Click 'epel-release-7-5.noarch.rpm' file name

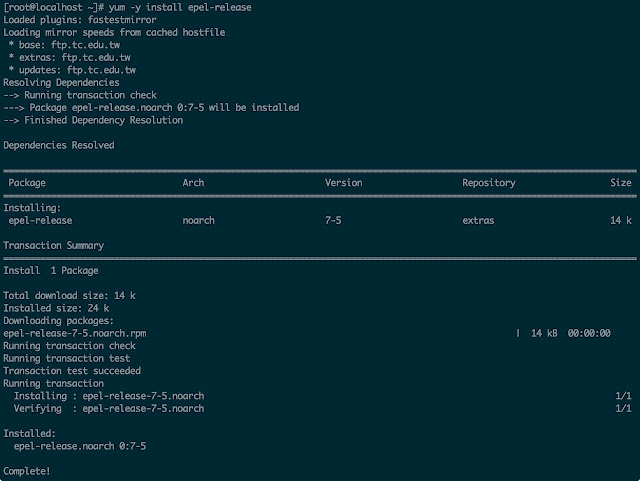point(75,334)
